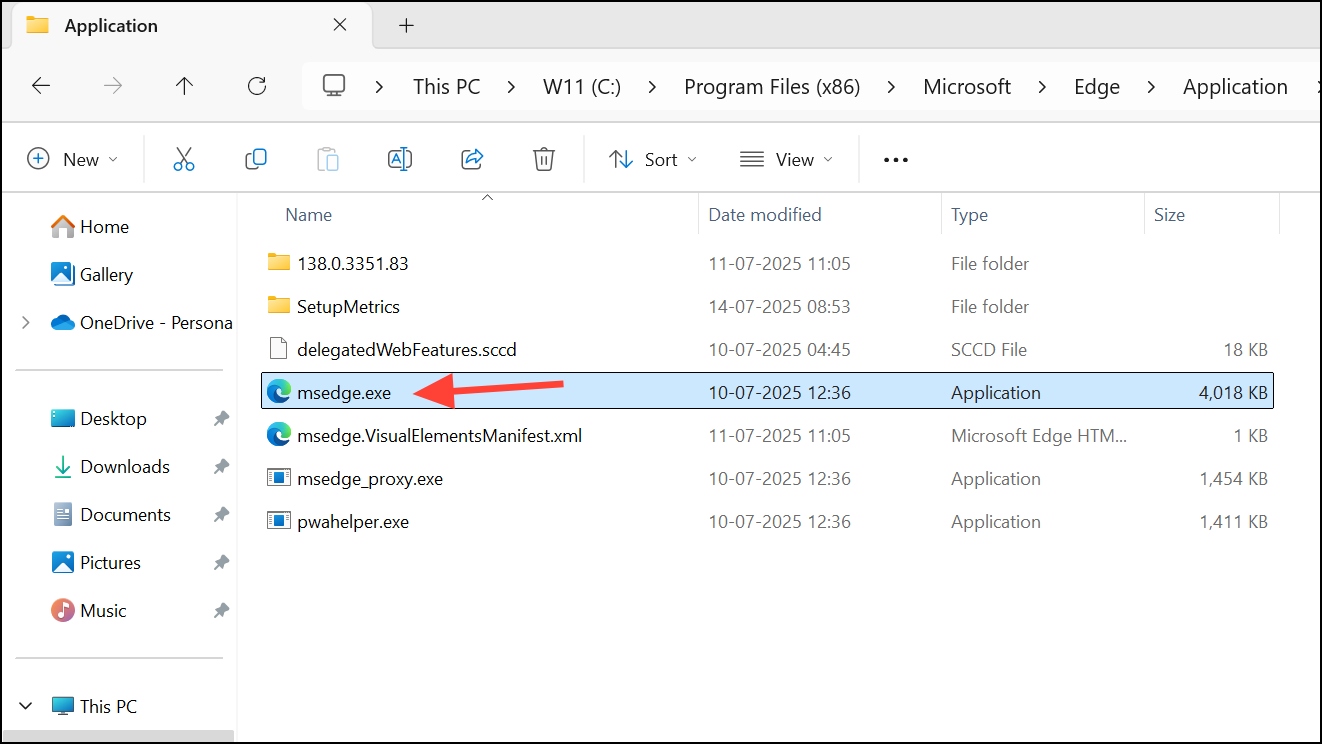Click the Rename icon in toolbar

click(400, 159)
